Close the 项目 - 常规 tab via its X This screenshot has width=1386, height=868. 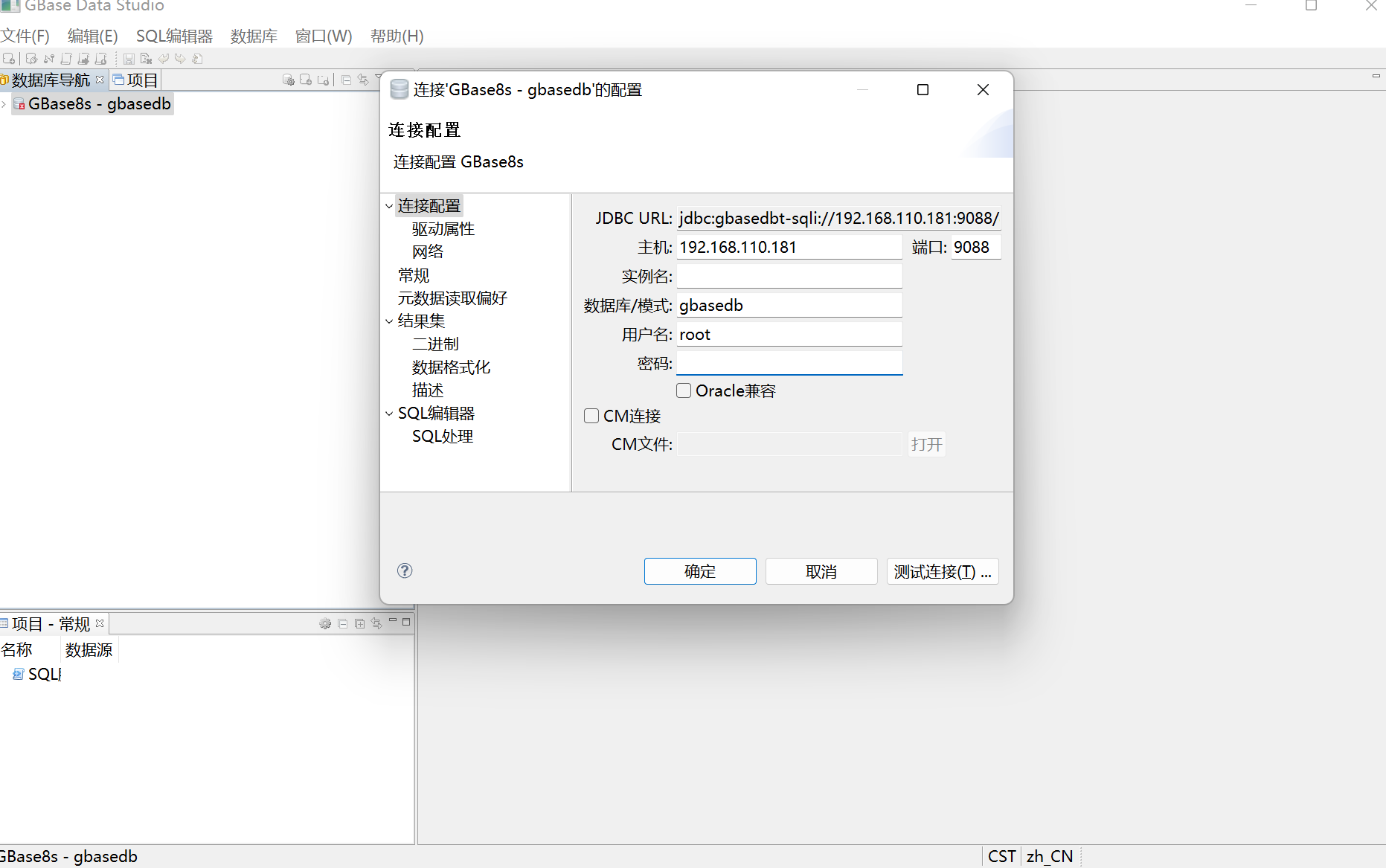coord(100,623)
